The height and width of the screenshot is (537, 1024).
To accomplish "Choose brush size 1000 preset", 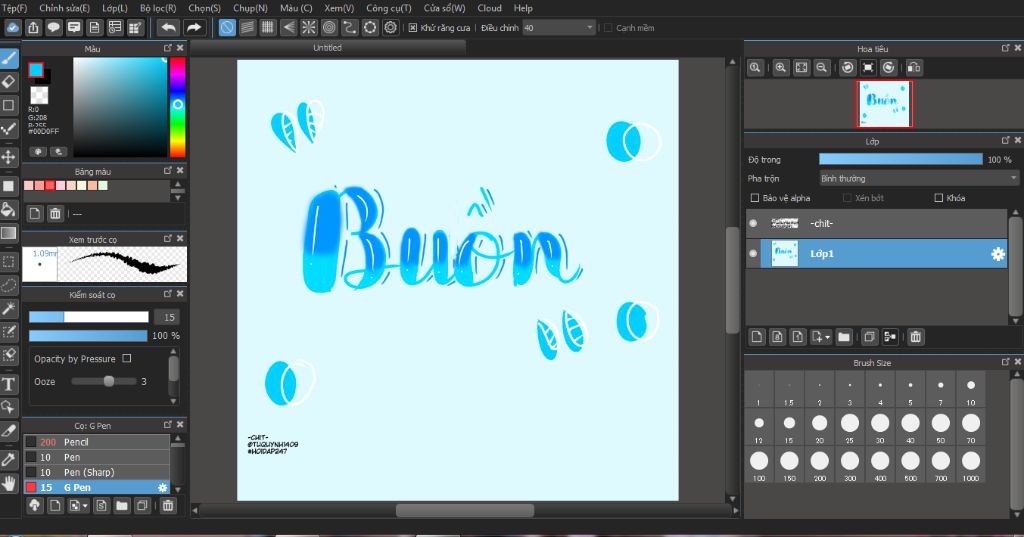I will click(970, 465).
